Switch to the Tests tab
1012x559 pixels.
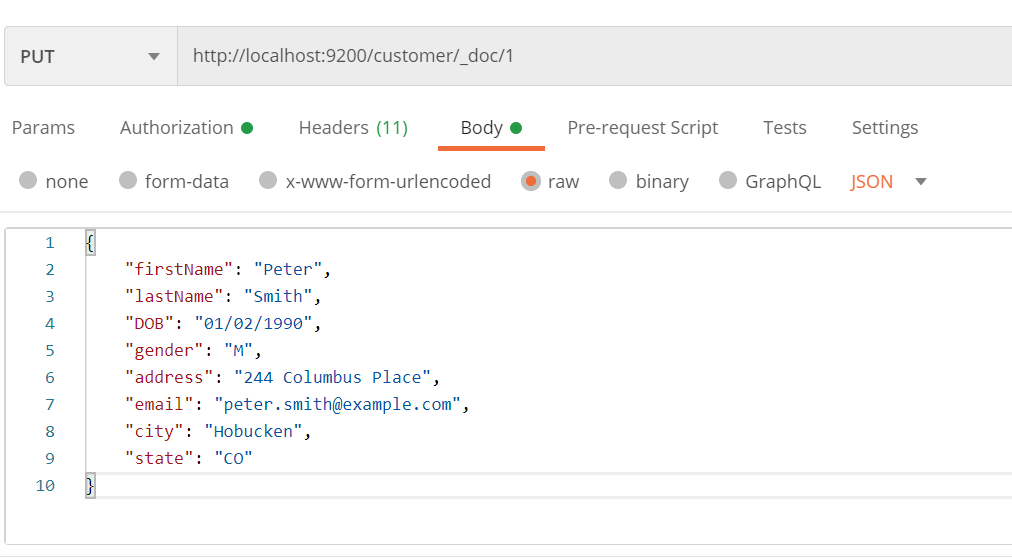tap(784, 128)
